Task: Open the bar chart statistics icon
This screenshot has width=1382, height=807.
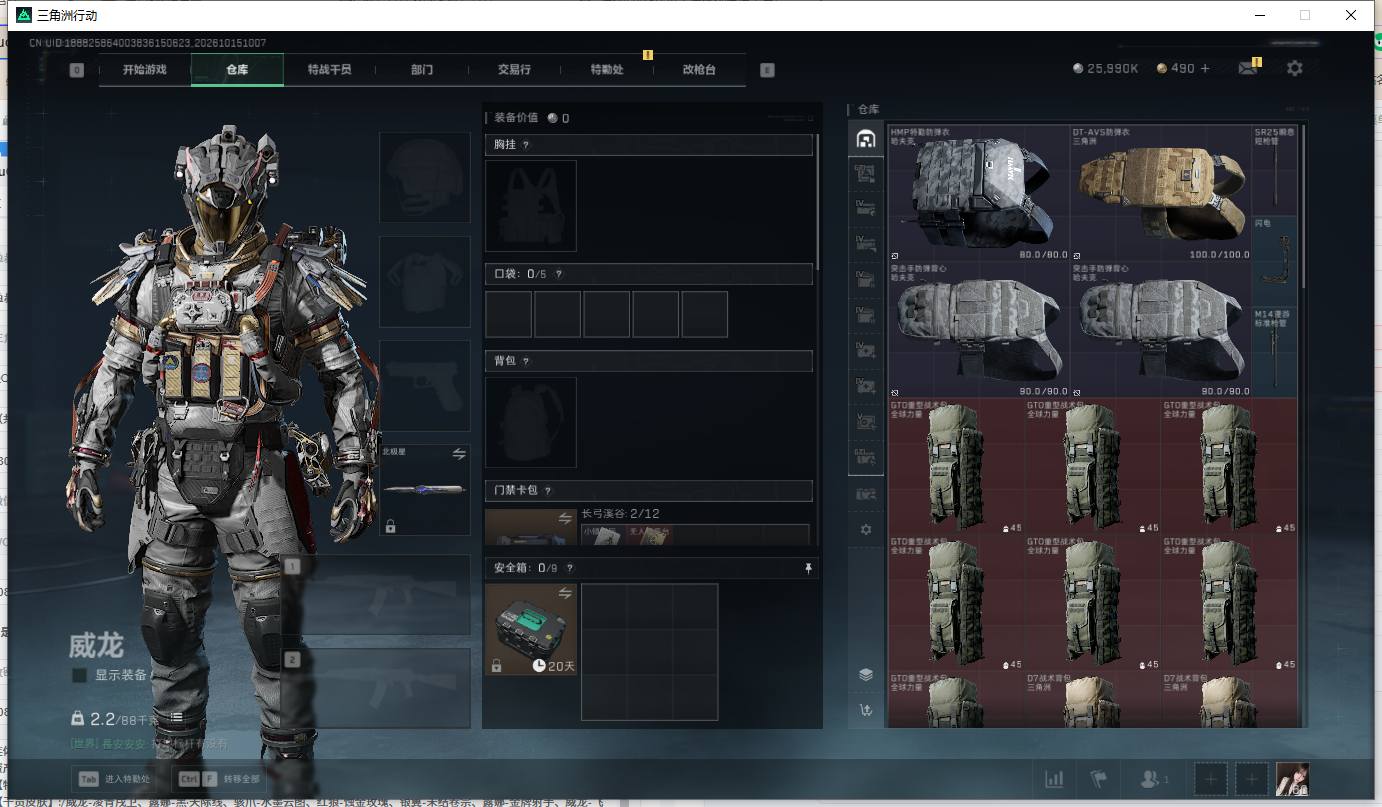Action: [1054, 779]
